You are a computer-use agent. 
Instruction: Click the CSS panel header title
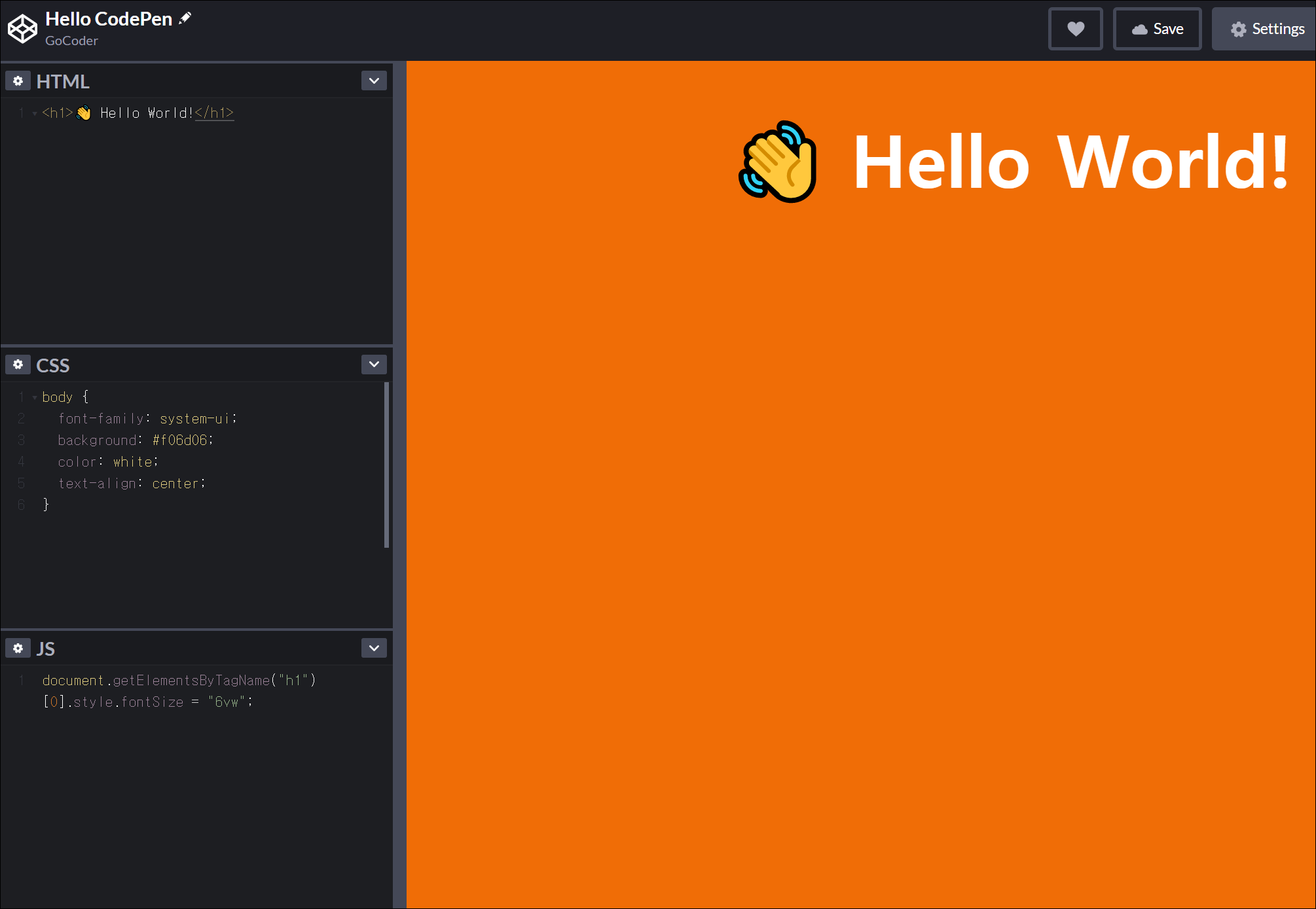click(53, 365)
